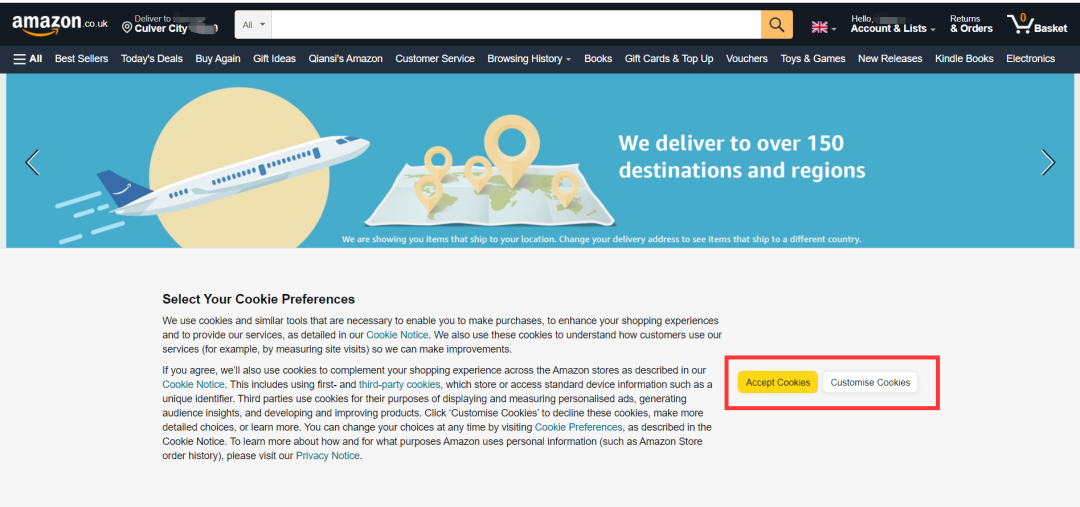Go to next banner slide arrow
This screenshot has height=507, width=1080.
click(1048, 162)
